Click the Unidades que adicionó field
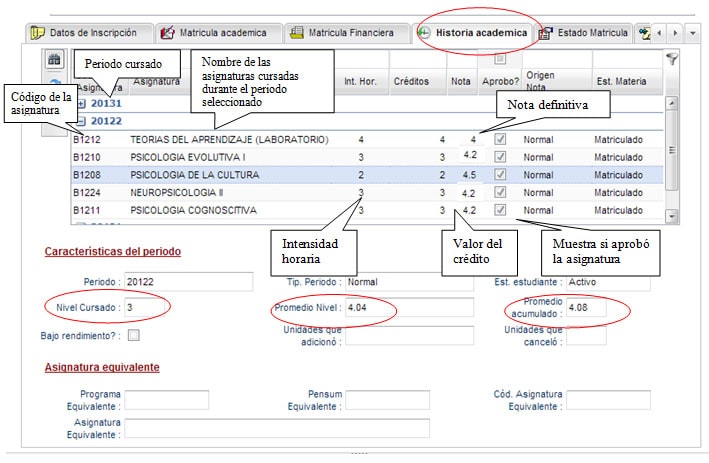This screenshot has height=463, width=709. pyautogui.click(x=410, y=336)
